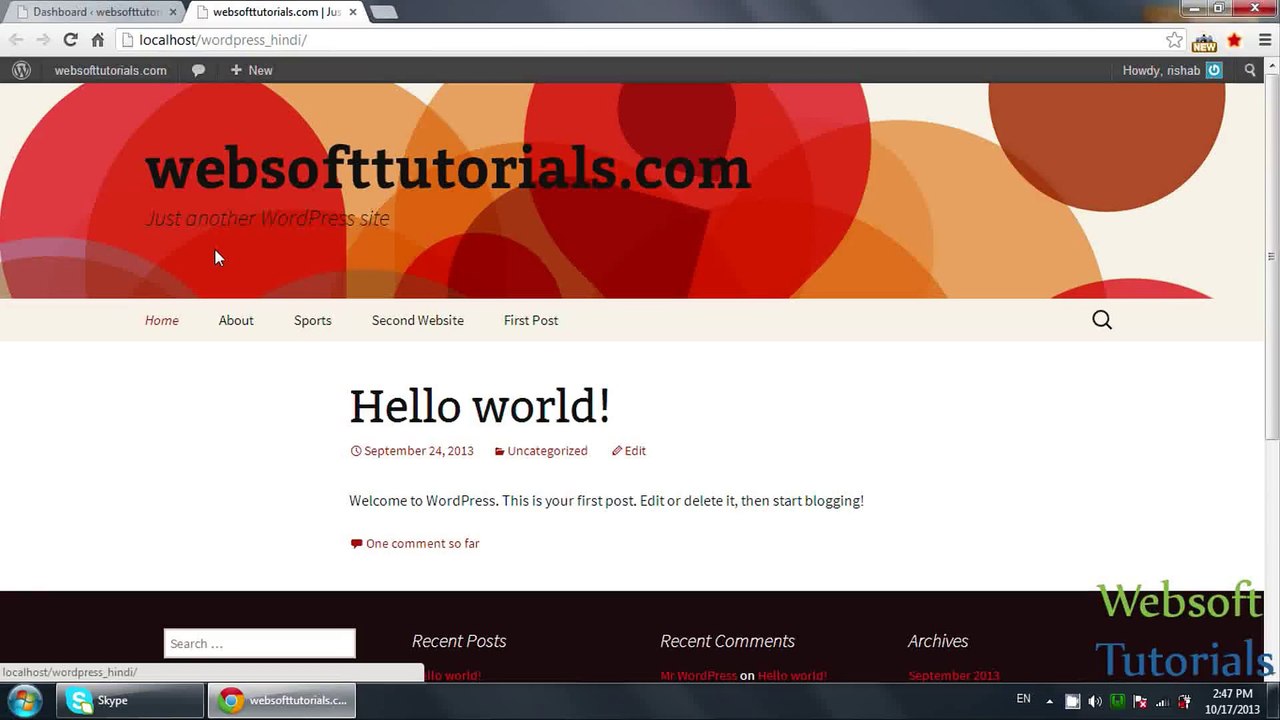Close the websofttutorials.com tab
This screenshot has width=1280, height=720.
(352, 12)
